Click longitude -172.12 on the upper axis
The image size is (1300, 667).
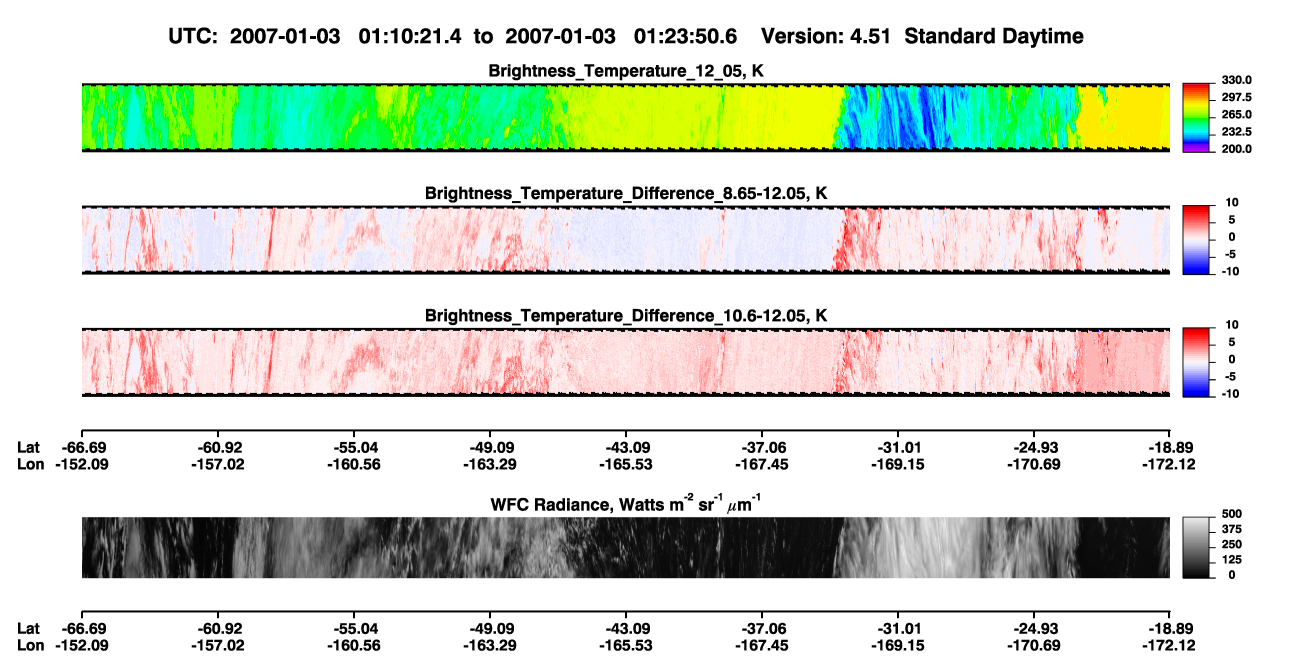[1170, 464]
